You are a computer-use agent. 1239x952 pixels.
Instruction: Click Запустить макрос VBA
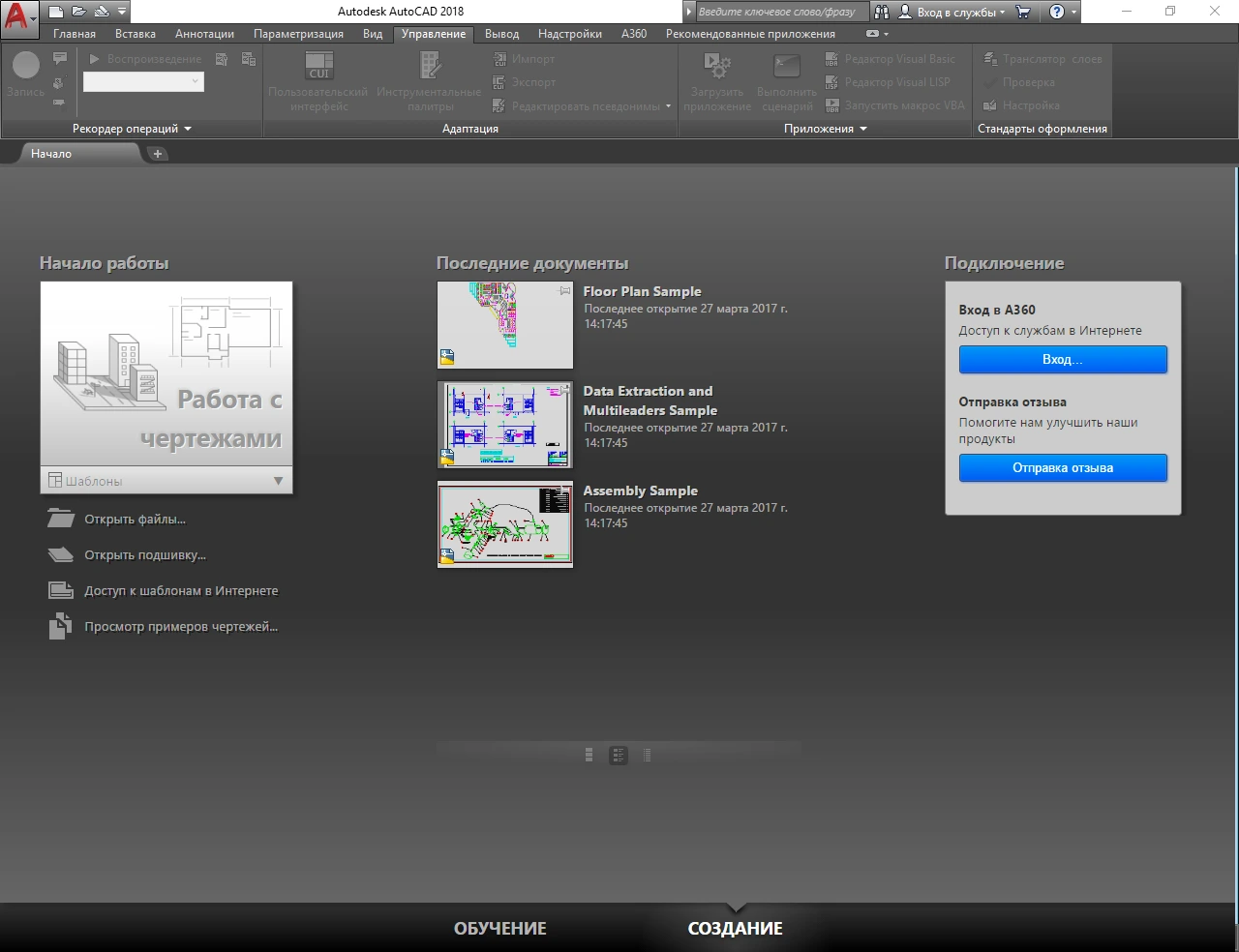coord(895,105)
